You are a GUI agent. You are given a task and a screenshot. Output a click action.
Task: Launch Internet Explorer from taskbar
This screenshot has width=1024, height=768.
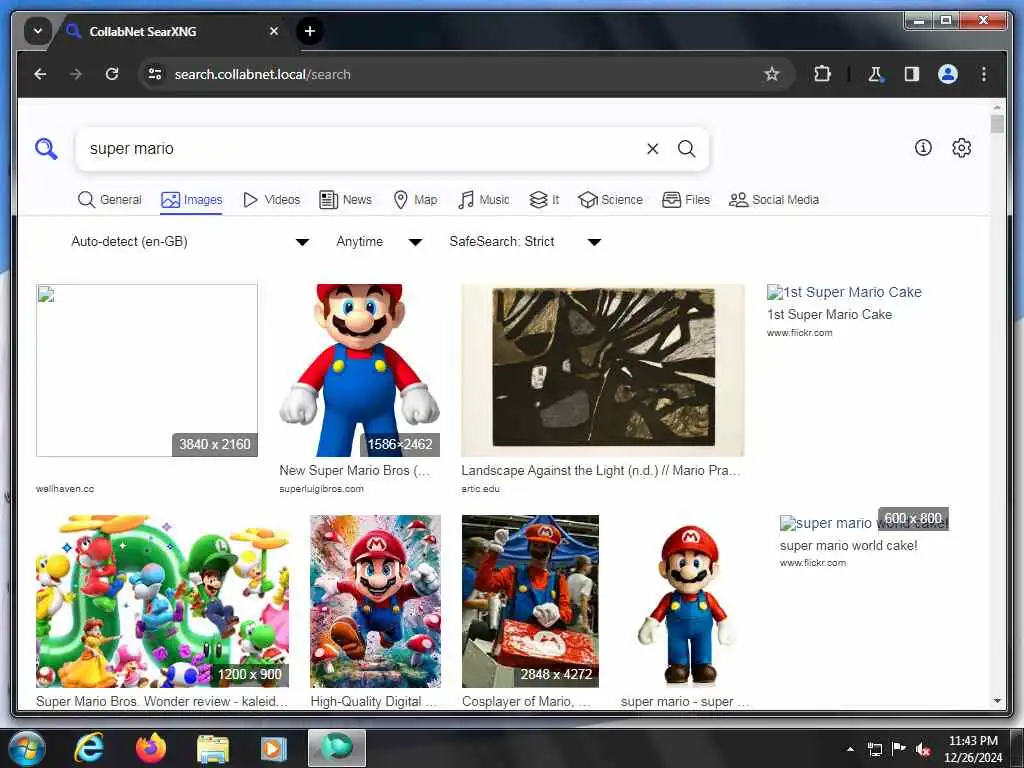pos(89,748)
